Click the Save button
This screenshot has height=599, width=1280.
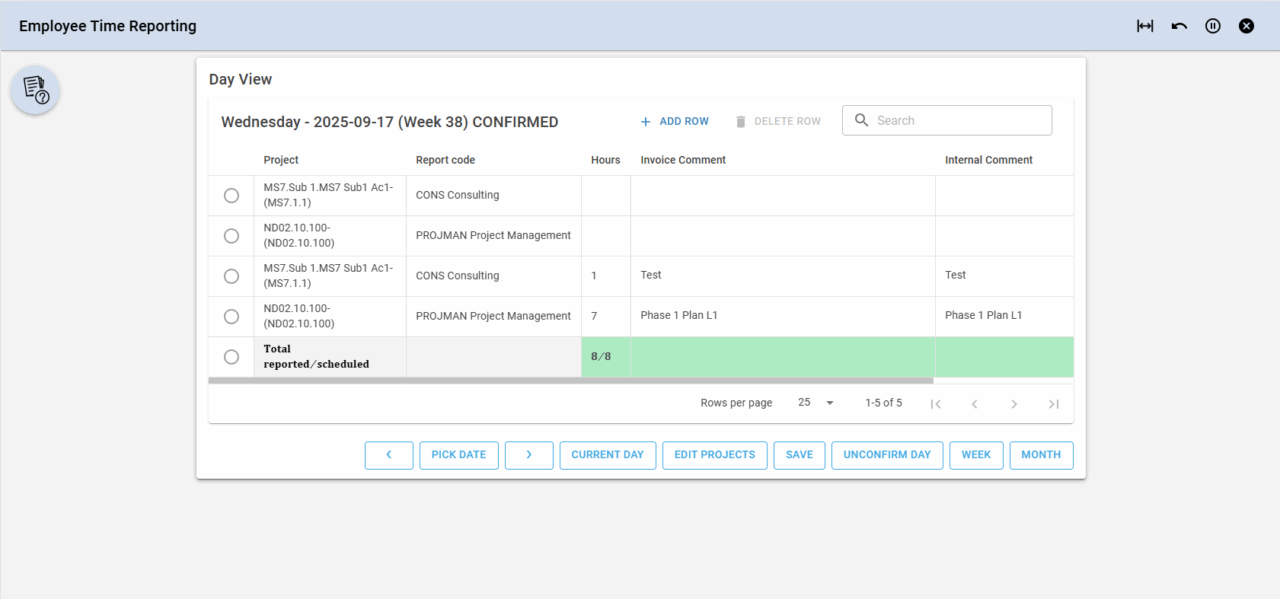pyautogui.click(x=799, y=455)
